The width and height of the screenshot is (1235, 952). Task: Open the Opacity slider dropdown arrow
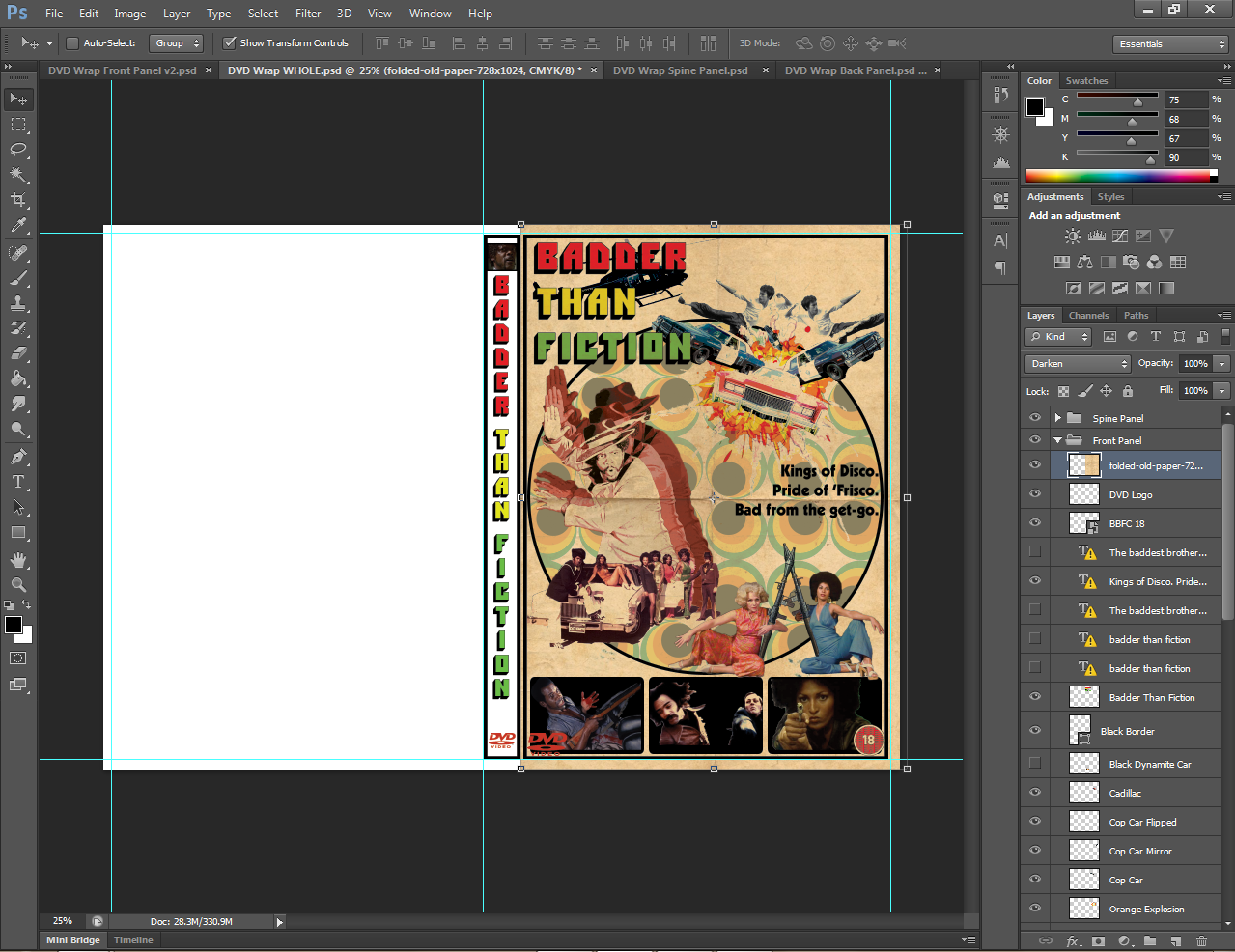1221,364
